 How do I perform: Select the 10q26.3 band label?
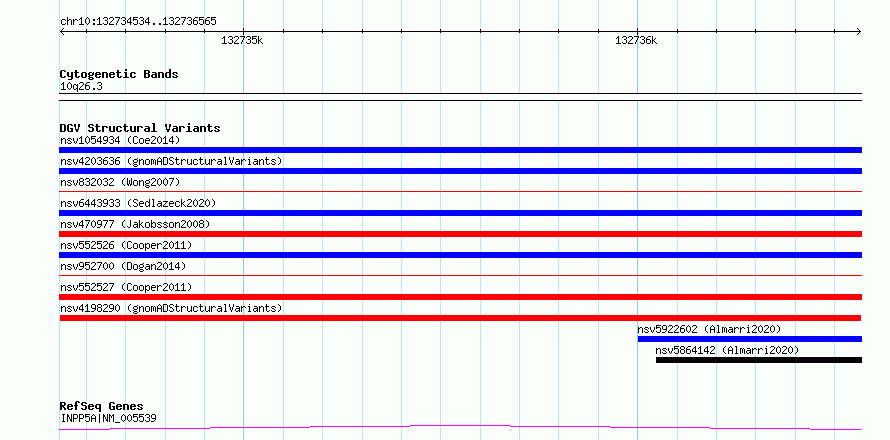coord(81,87)
